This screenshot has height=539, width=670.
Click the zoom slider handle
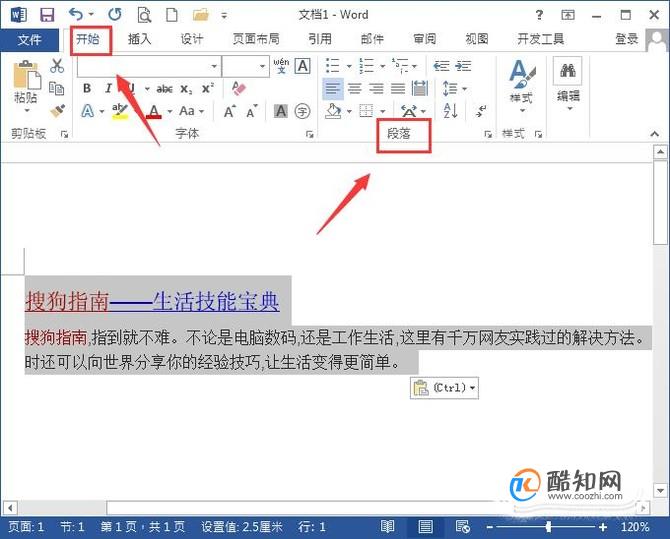(x=548, y=527)
